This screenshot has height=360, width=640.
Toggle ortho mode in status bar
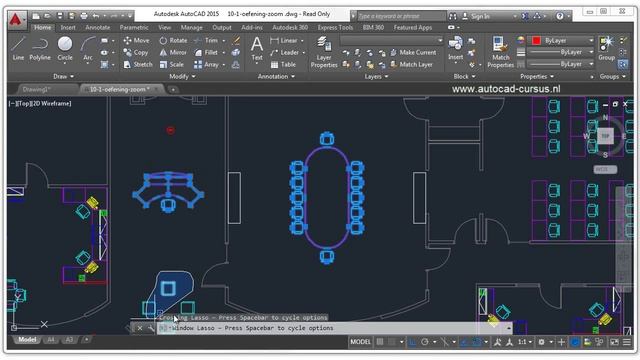[x=412, y=342]
